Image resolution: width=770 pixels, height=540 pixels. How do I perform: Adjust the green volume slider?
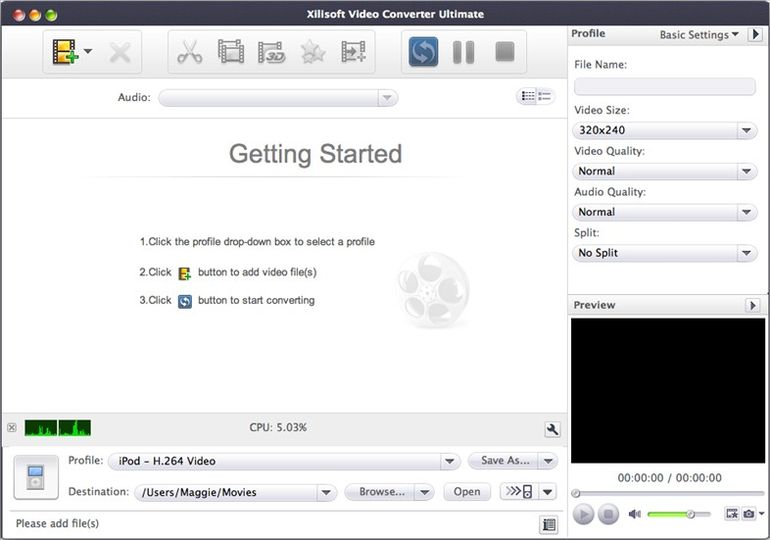(x=679, y=514)
